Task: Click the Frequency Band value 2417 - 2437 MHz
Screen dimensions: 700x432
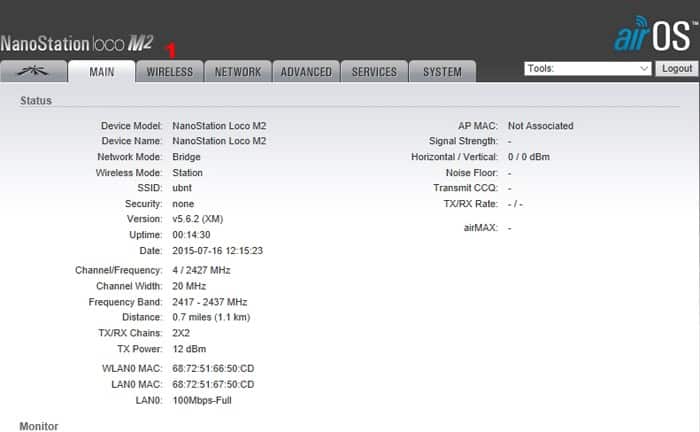Action: tap(210, 302)
